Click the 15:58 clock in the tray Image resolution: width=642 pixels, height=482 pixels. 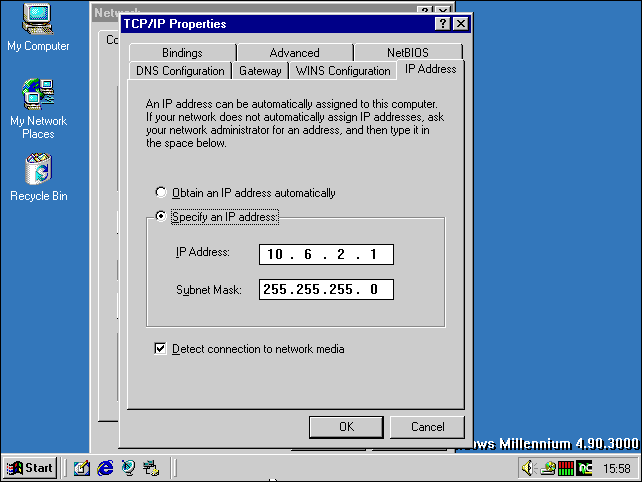(617, 468)
